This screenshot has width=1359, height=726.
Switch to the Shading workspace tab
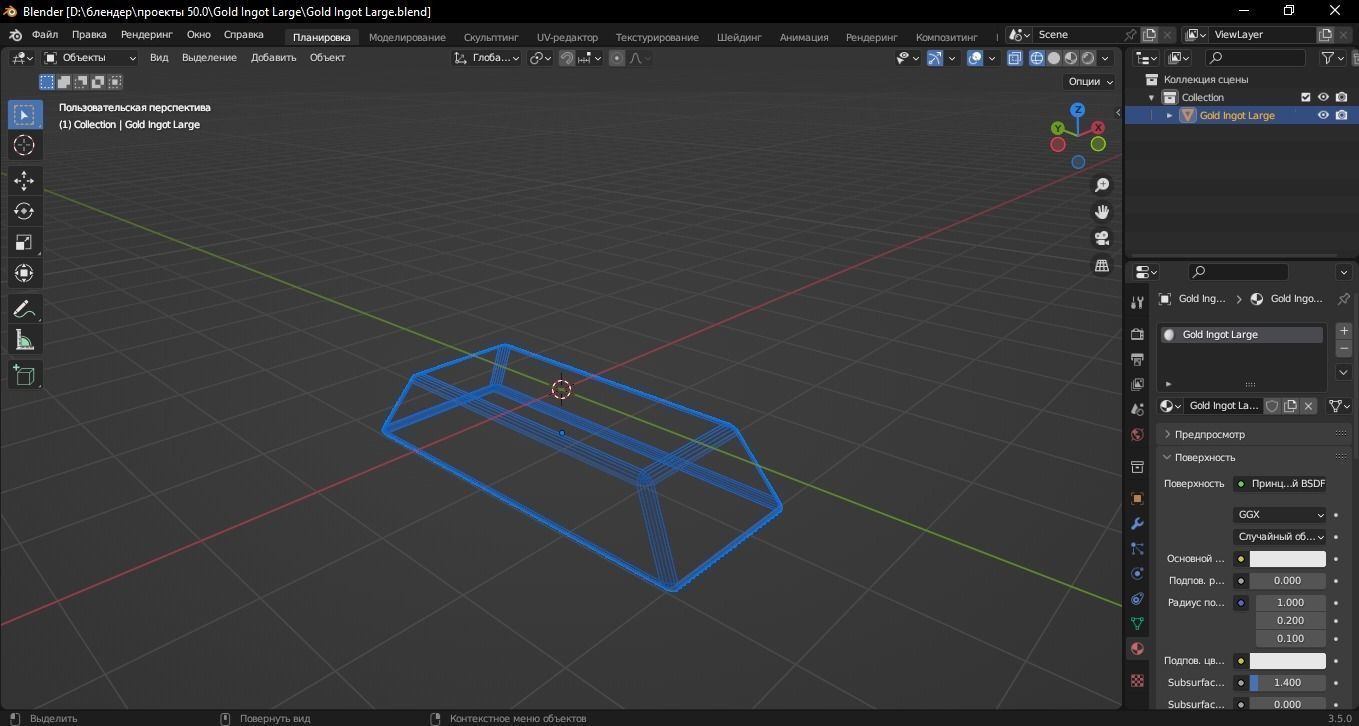[739, 37]
